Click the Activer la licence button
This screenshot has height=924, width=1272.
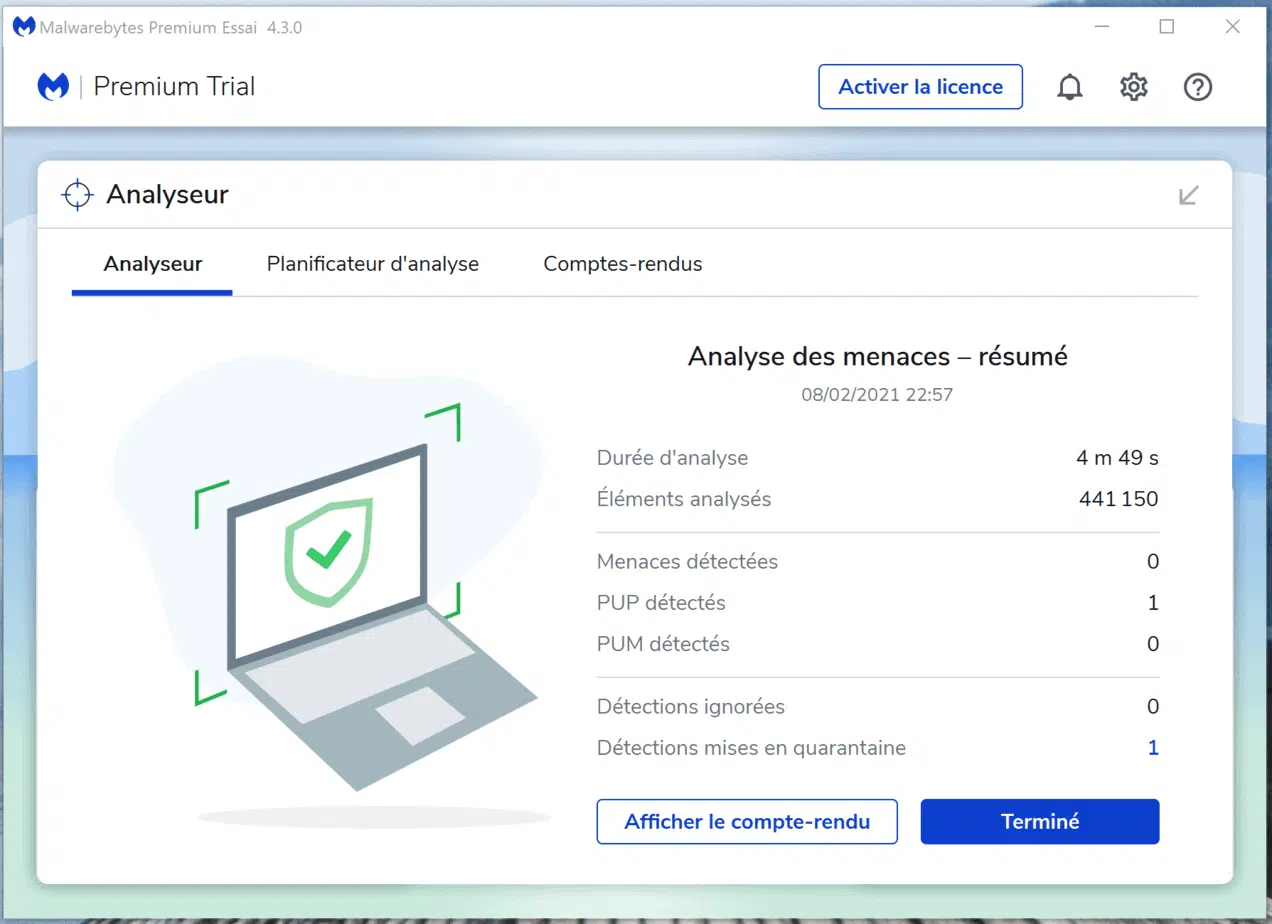point(920,87)
